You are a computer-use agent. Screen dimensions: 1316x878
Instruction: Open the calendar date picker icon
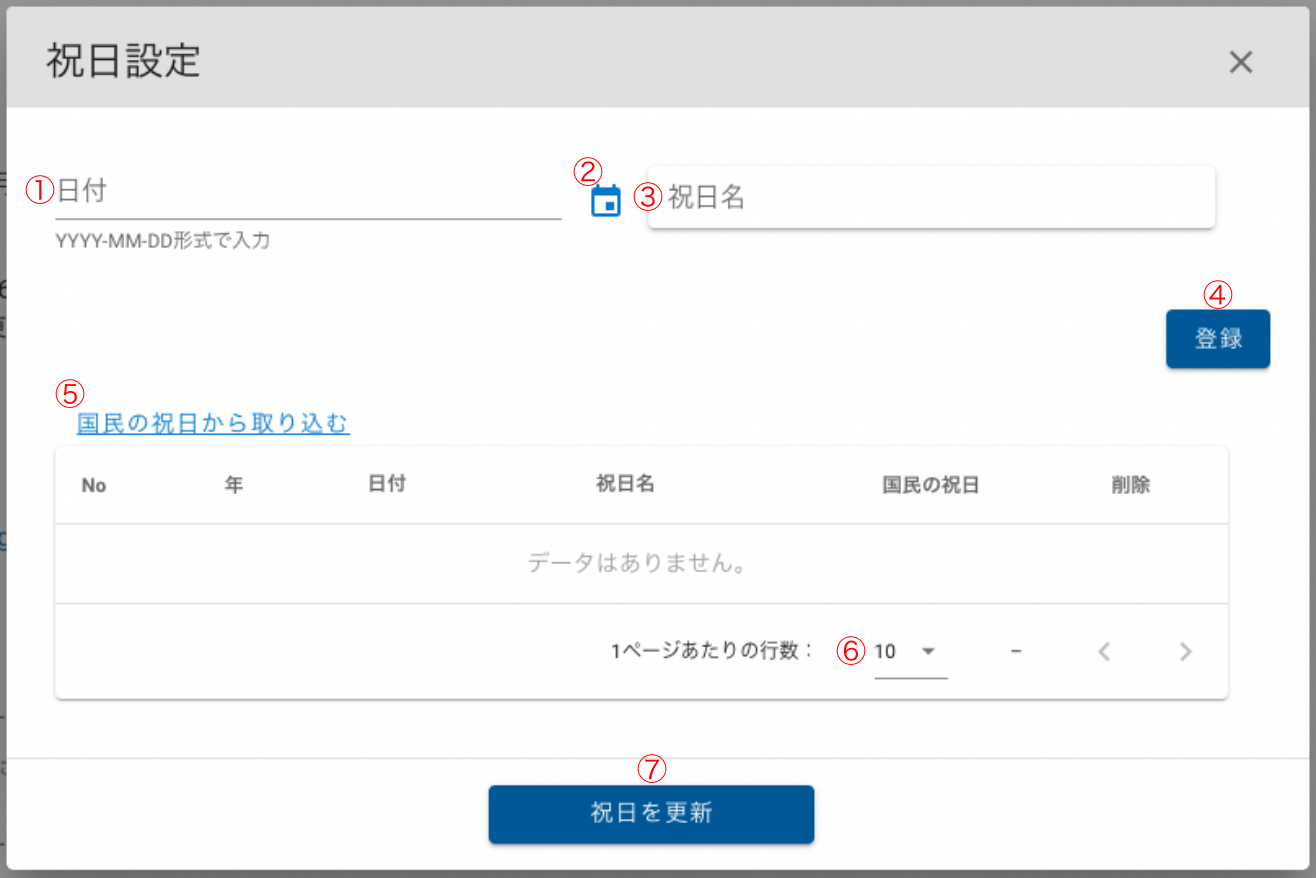click(x=606, y=201)
